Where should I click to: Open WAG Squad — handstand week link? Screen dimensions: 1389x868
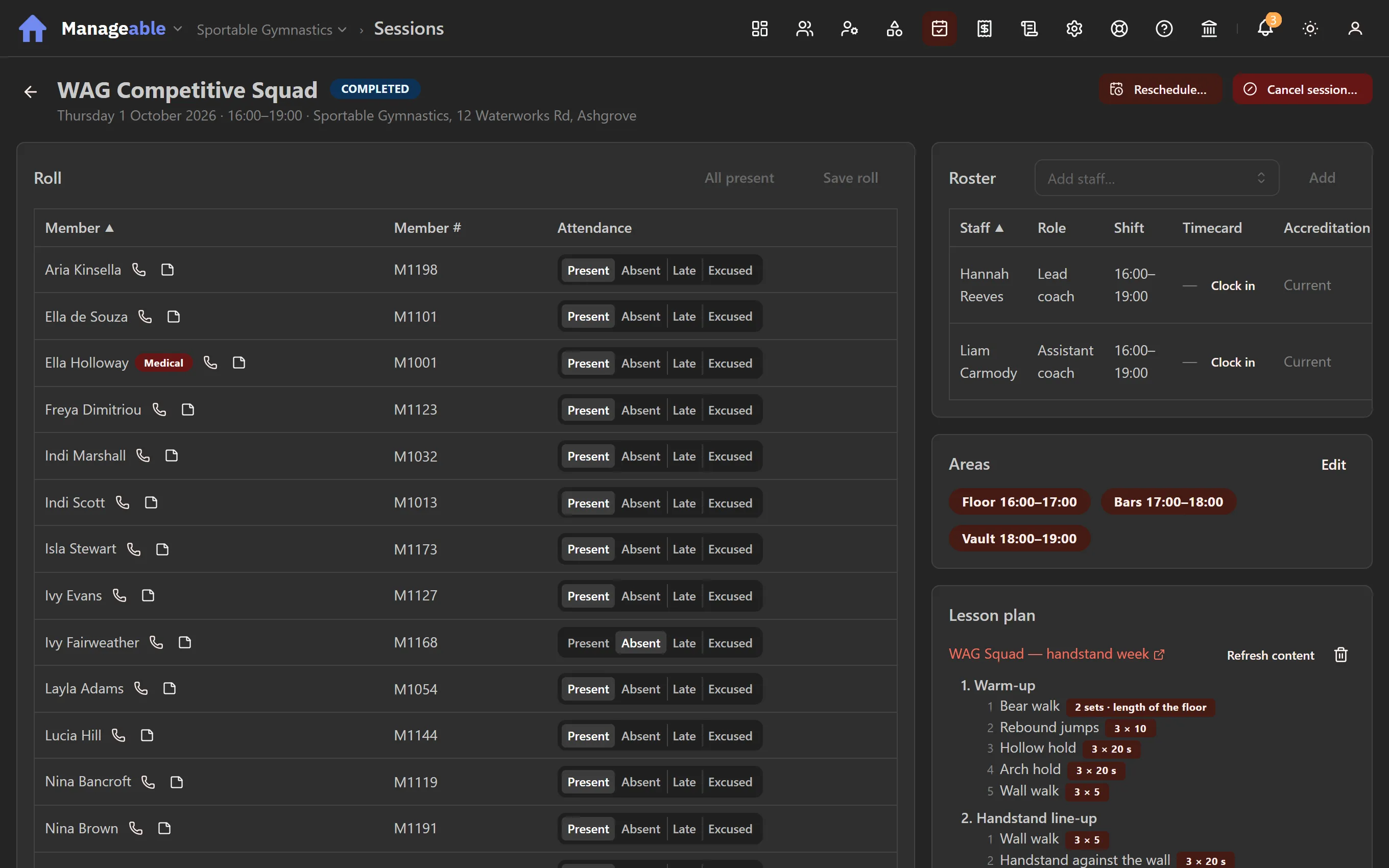tap(1056, 655)
